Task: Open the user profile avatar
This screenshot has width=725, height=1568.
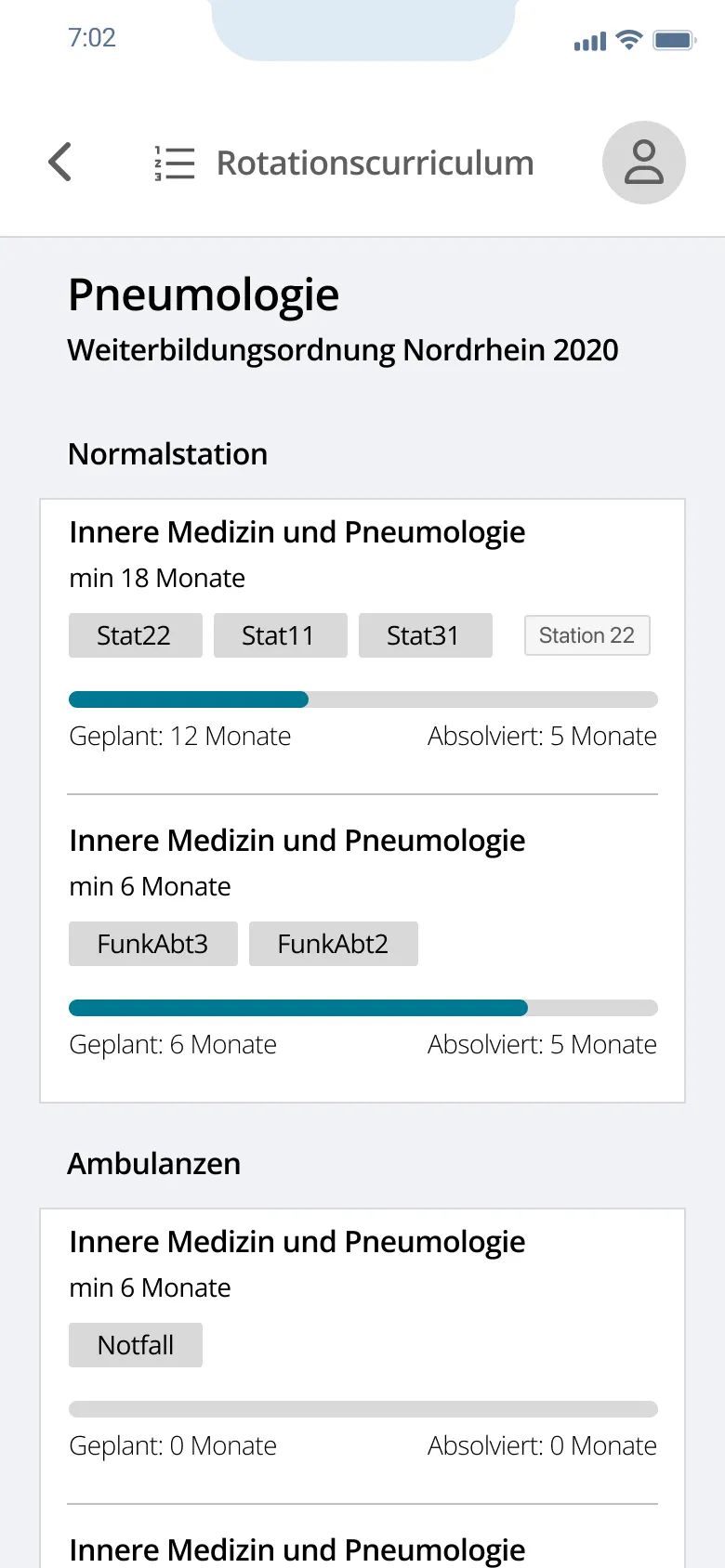Action: pyautogui.click(x=643, y=163)
